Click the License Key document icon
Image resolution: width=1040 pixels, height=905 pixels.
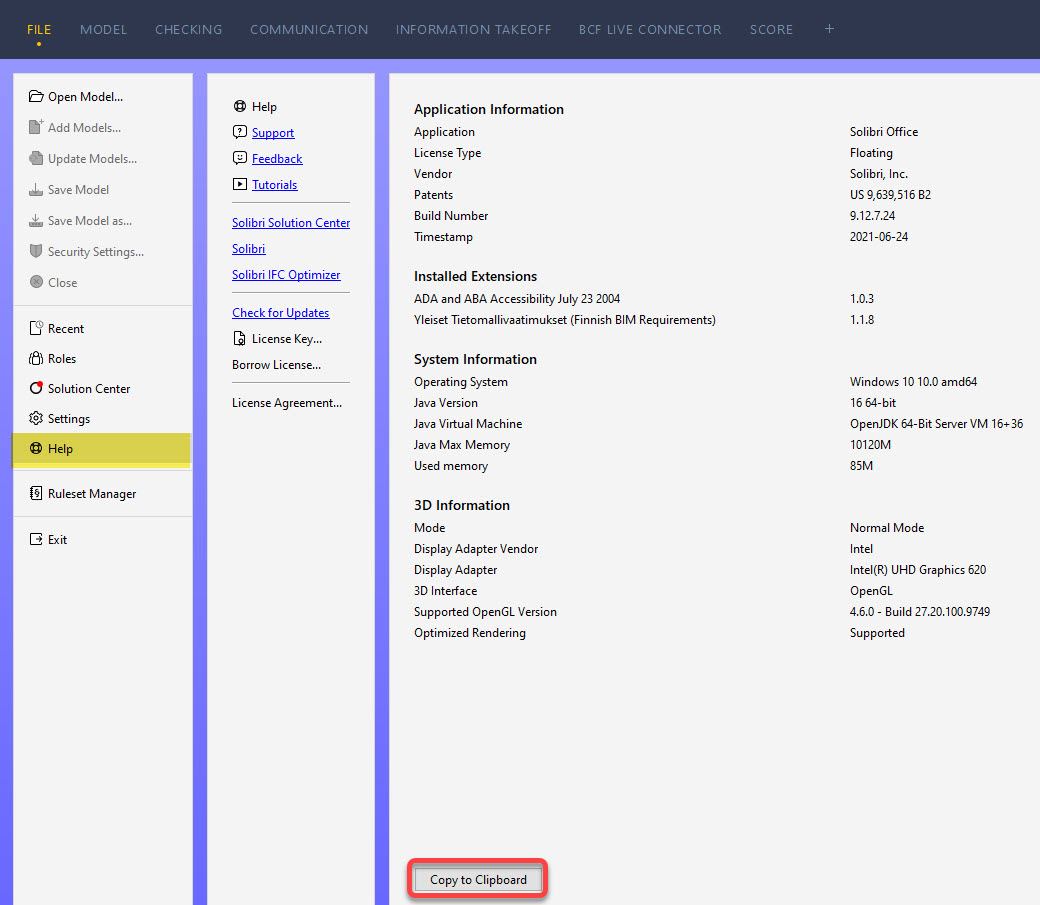click(239, 338)
